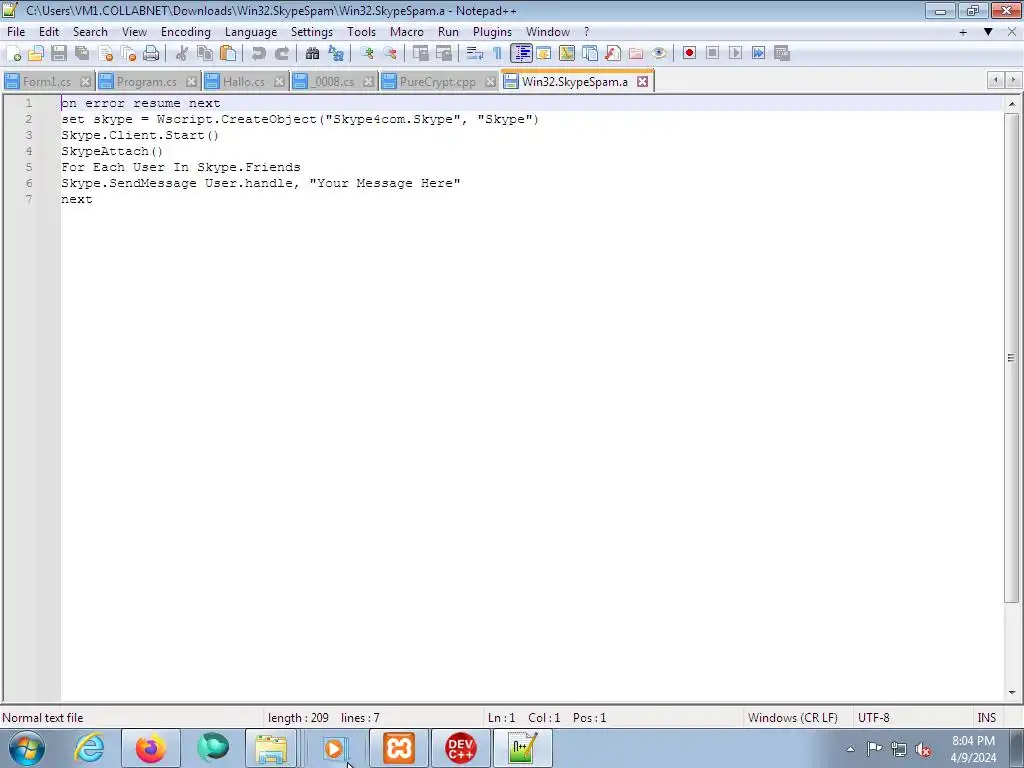Click the Print toolbar icon

pyautogui.click(x=151, y=54)
